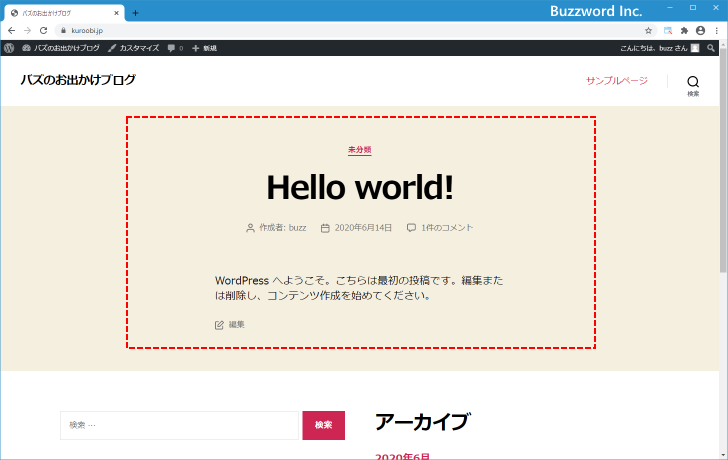Click the comment bubble icon in post meta

pos(411,228)
